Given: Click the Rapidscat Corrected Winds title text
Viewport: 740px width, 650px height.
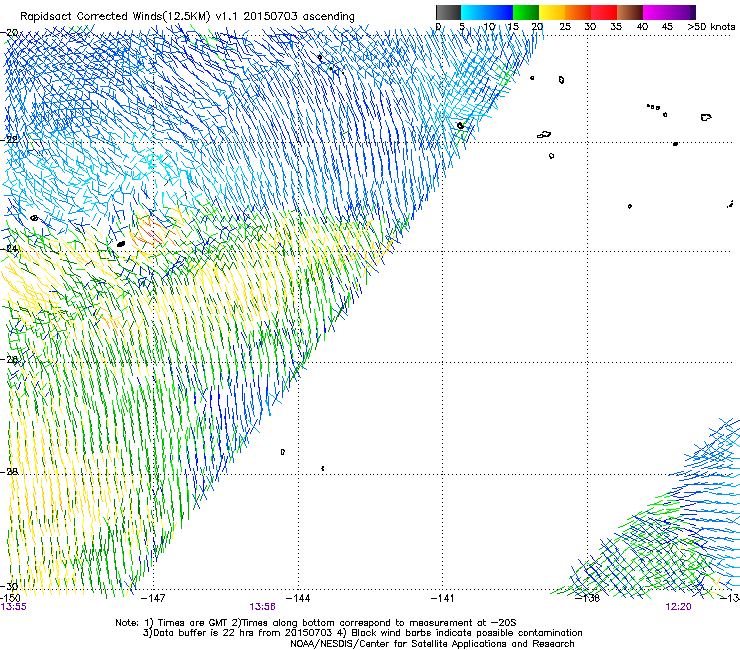Looking at the screenshot, I should (187, 17).
